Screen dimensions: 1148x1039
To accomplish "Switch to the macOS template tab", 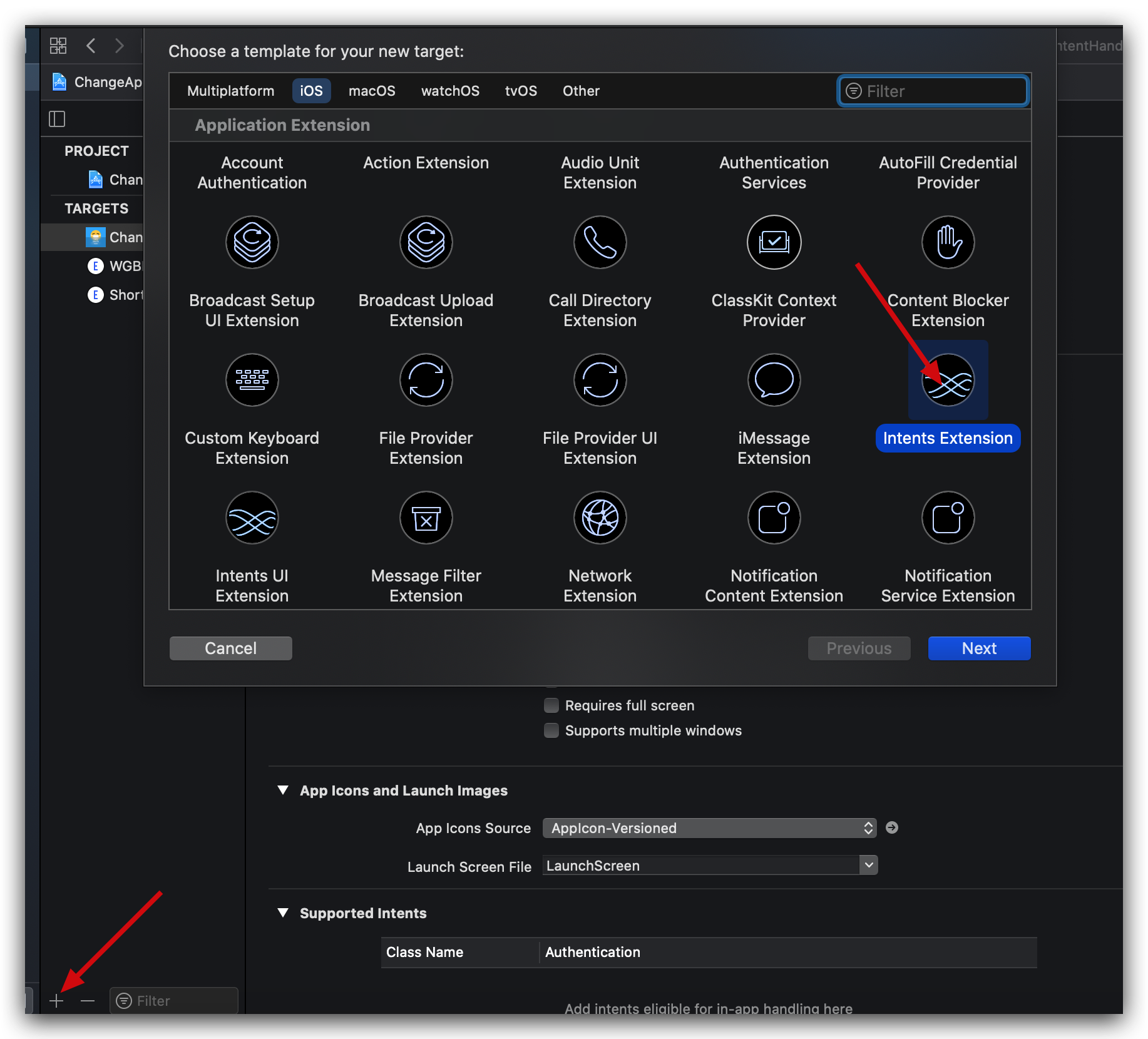I will pyautogui.click(x=372, y=91).
